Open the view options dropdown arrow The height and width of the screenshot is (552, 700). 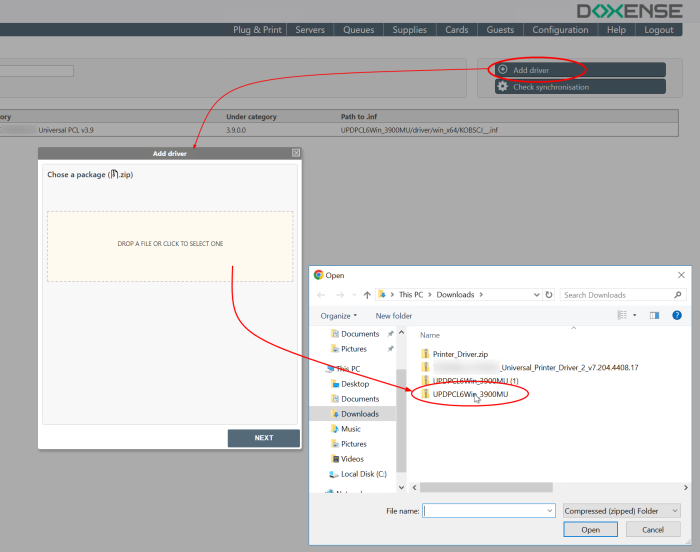click(x=634, y=315)
